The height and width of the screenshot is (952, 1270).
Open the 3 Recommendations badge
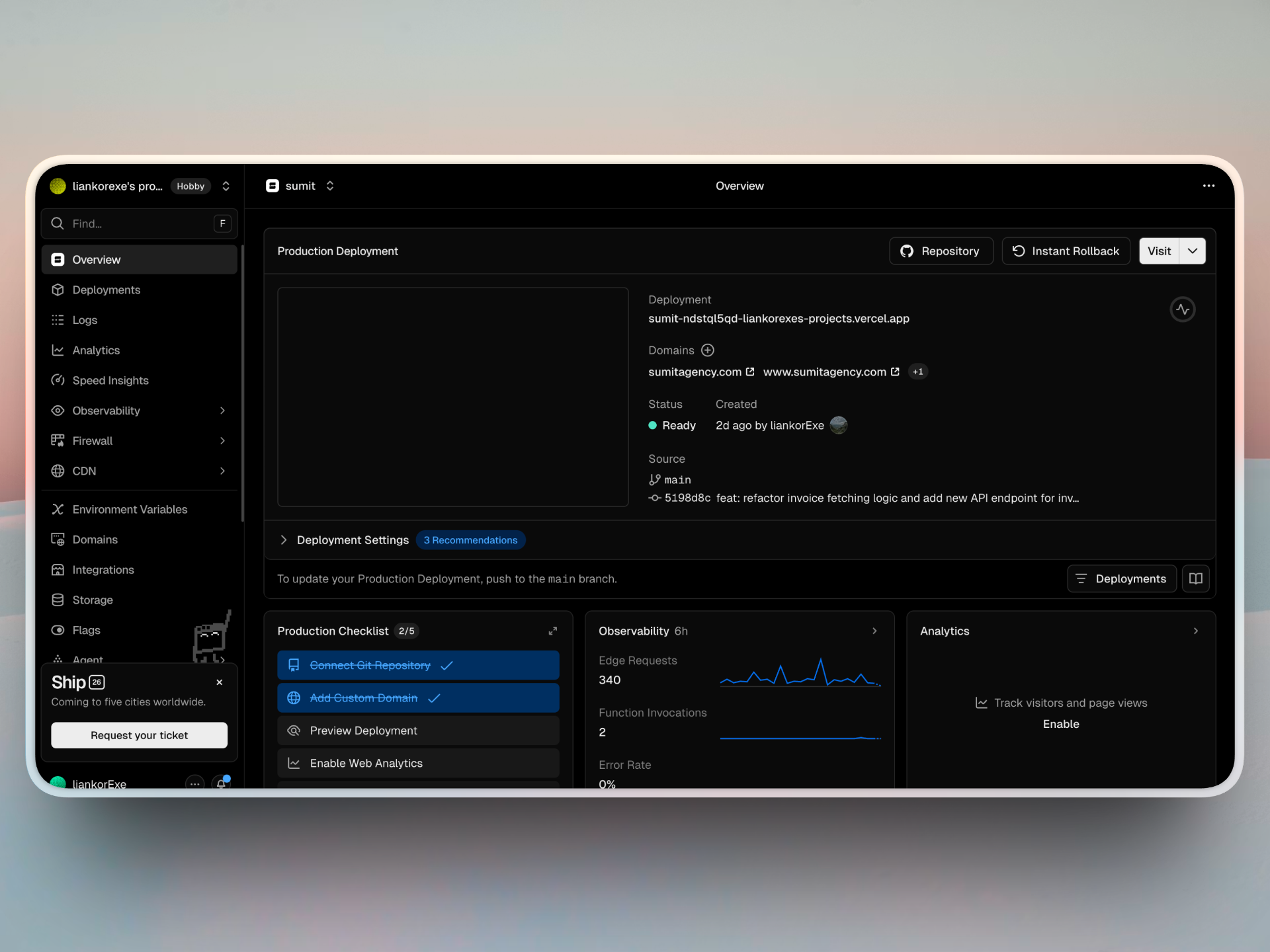[471, 540]
